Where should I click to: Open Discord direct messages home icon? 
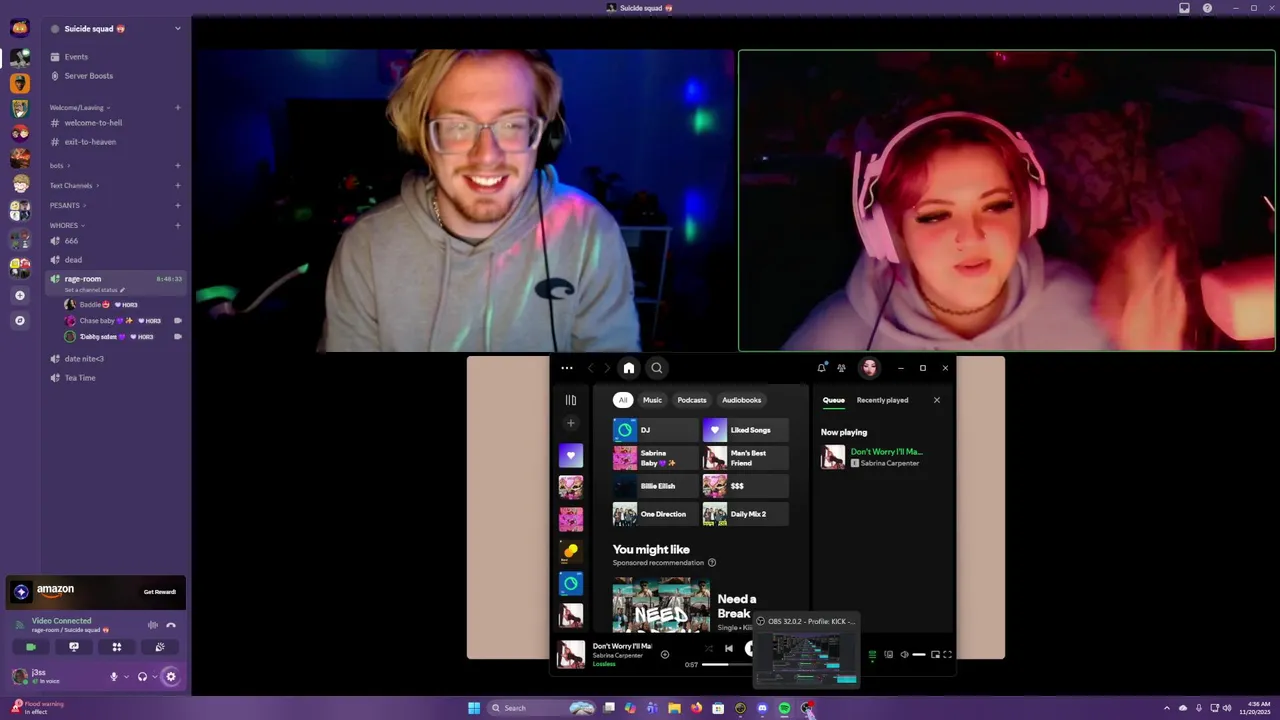pyautogui.click(x=20, y=28)
